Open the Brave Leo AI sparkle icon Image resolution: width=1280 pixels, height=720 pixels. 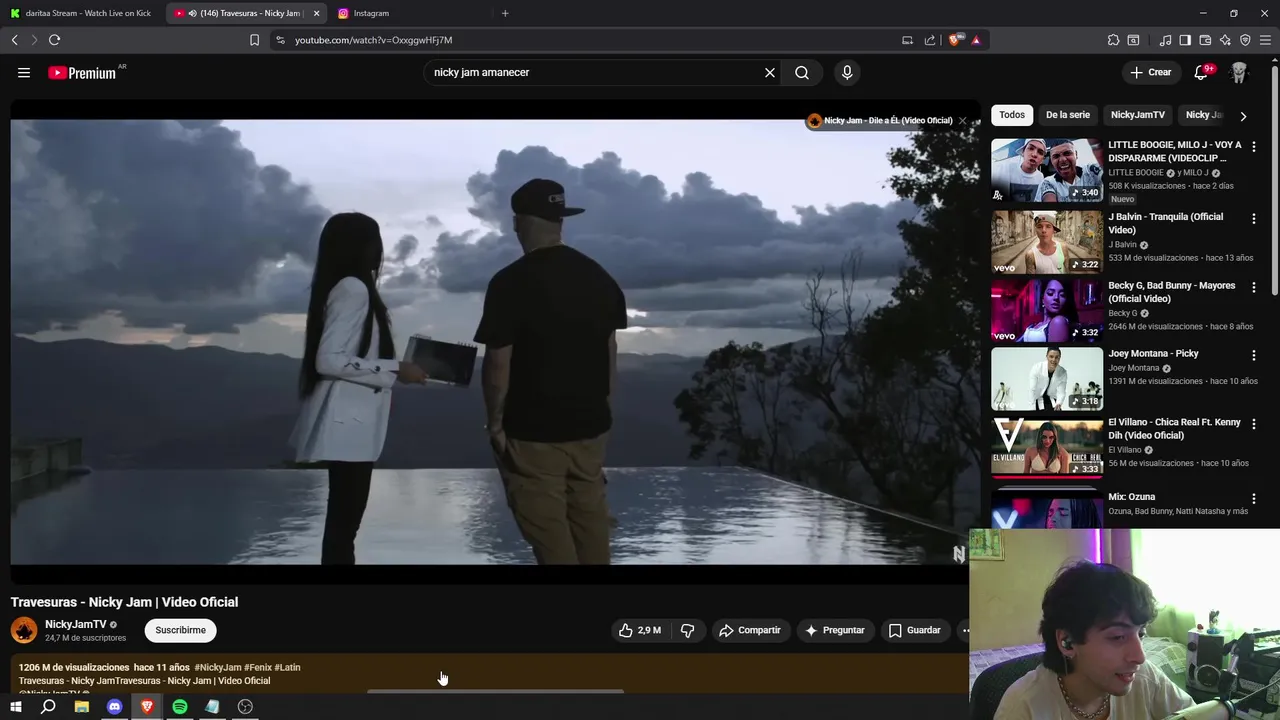(x=1225, y=40)
